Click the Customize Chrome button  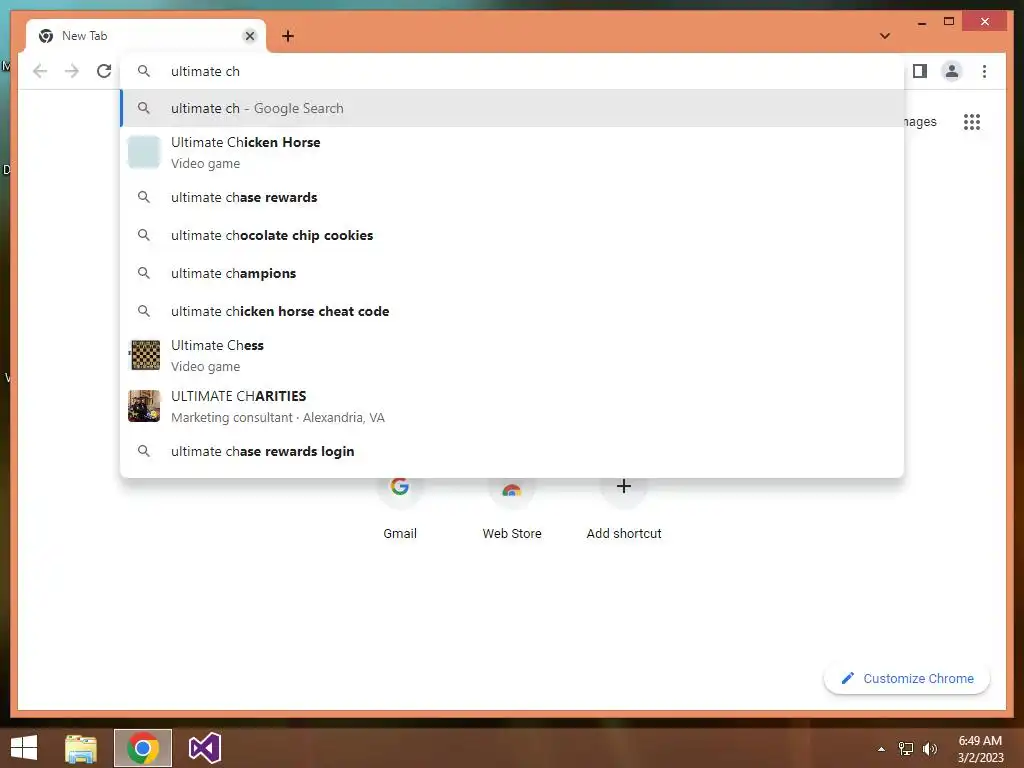pos(907,679)
